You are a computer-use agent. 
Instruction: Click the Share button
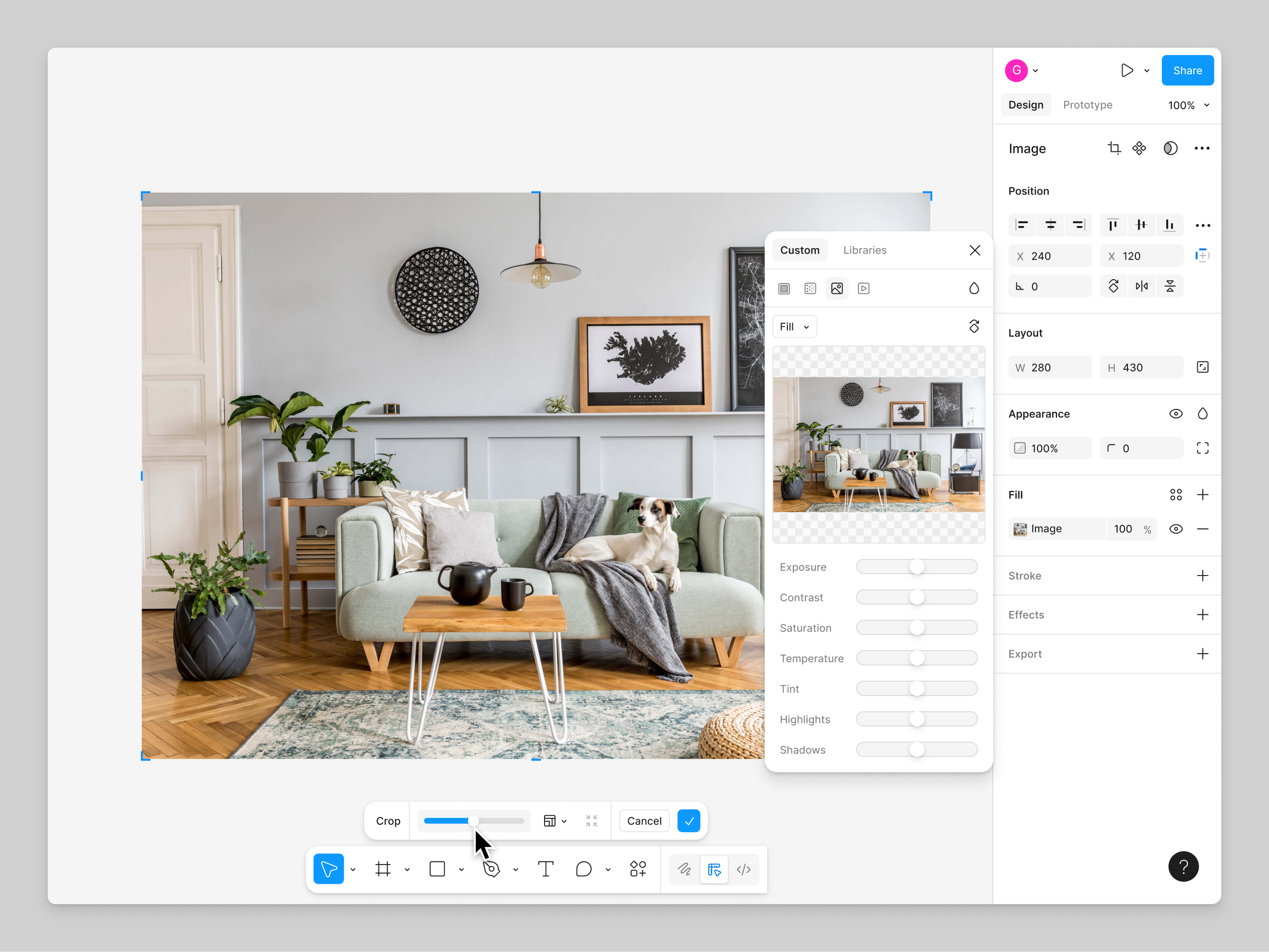click(1187, 70)
